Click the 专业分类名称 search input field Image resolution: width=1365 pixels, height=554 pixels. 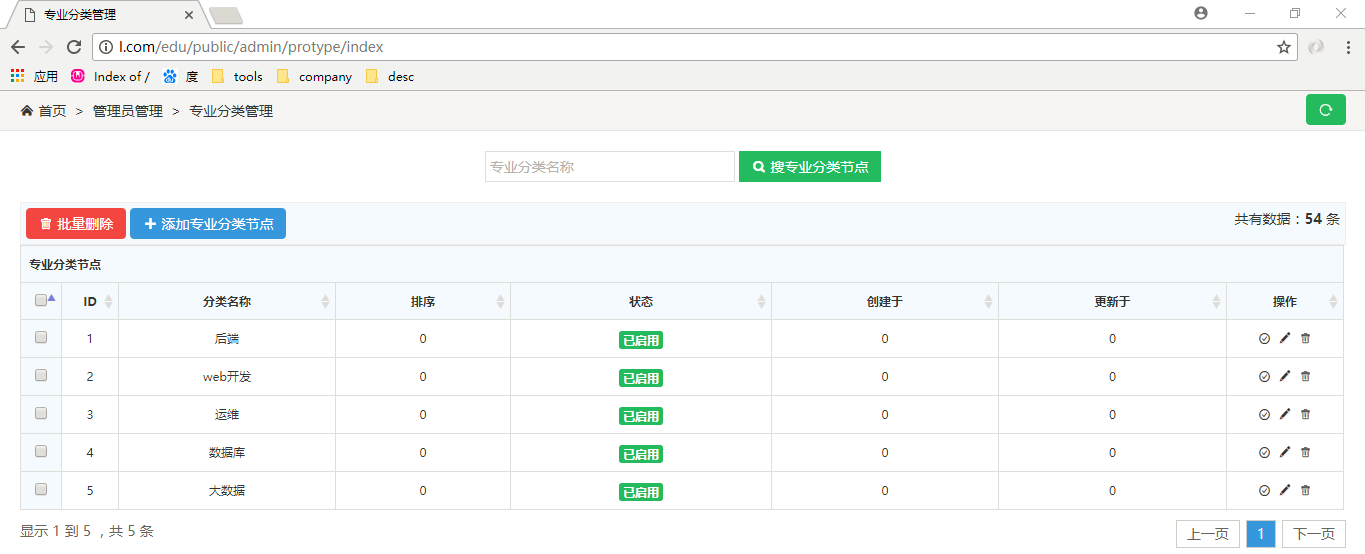610,167
